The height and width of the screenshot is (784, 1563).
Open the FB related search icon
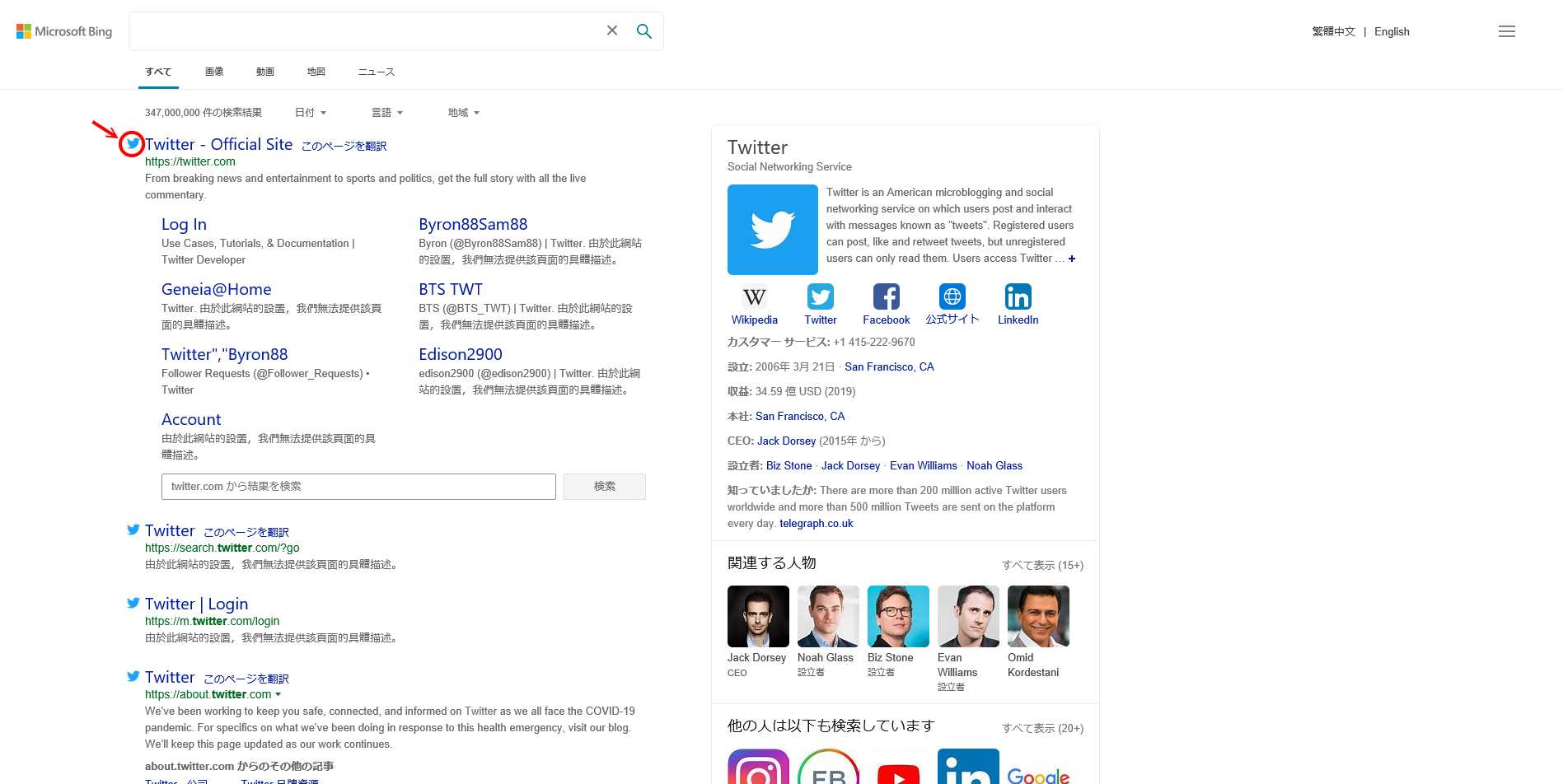(828, 768)
